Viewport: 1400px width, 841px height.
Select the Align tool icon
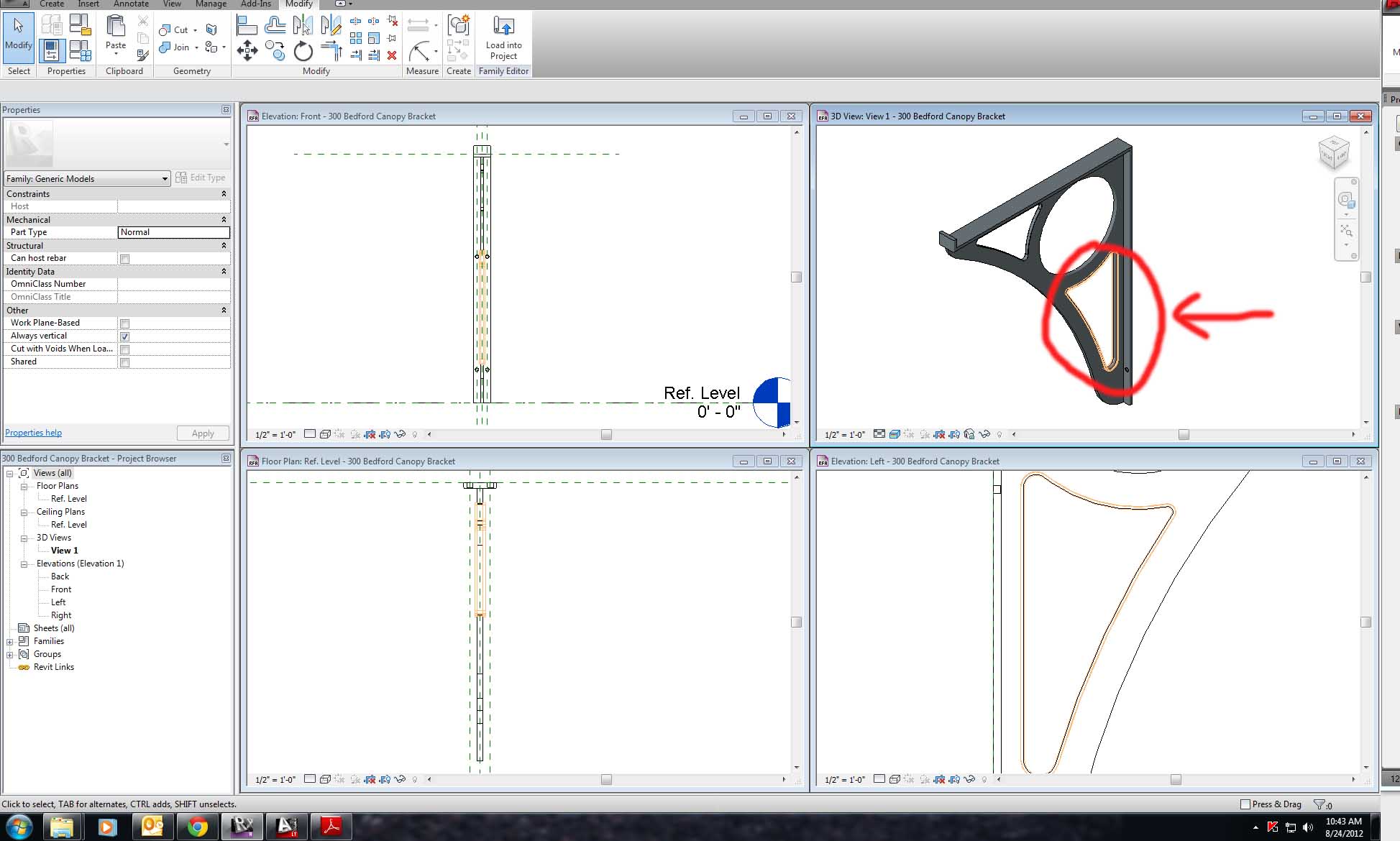pos(247,27)
